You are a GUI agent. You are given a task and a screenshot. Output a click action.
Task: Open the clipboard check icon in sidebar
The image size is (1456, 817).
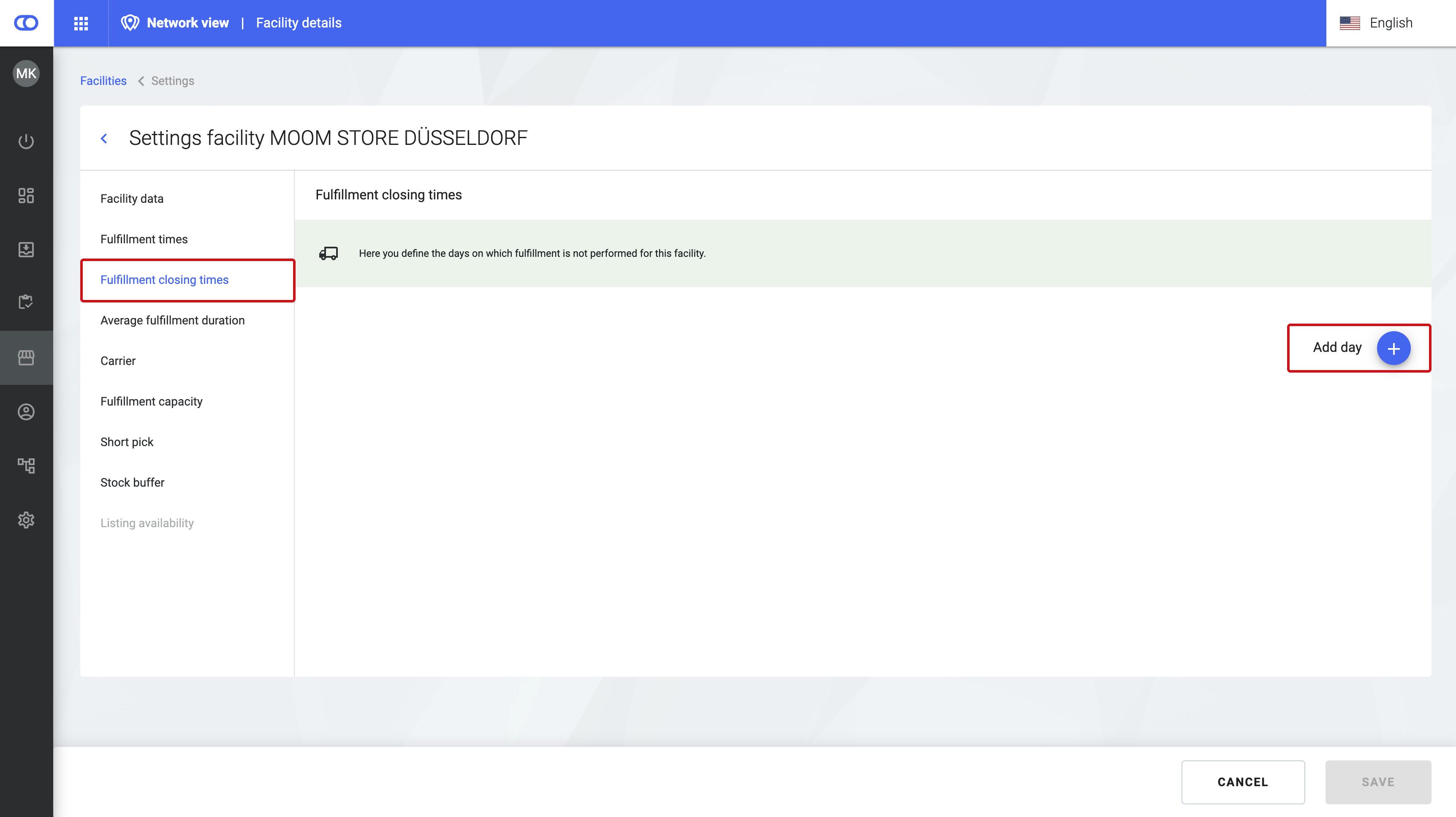point(26,302)
